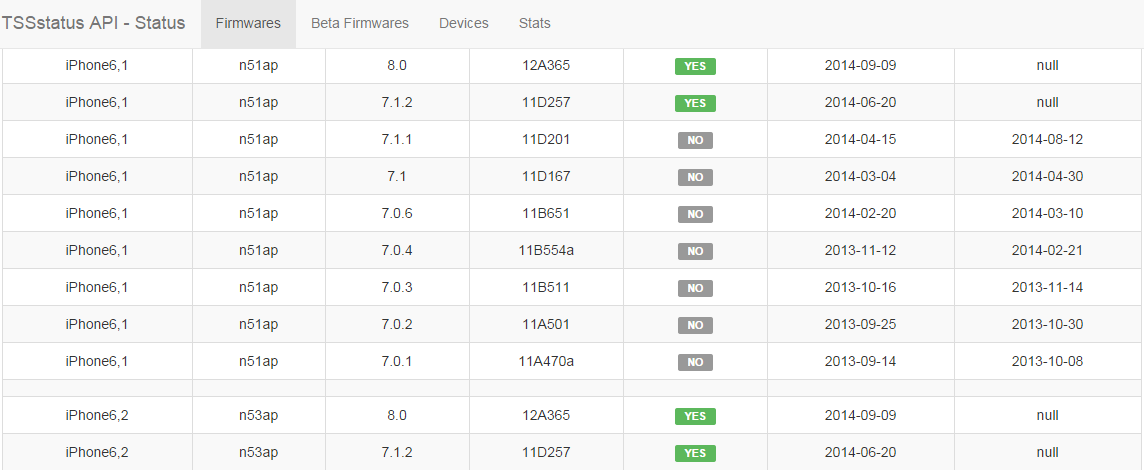Click NO badge for firmware 7.0.6
This screenshot has width=1144, height=470.
point(695,215)
